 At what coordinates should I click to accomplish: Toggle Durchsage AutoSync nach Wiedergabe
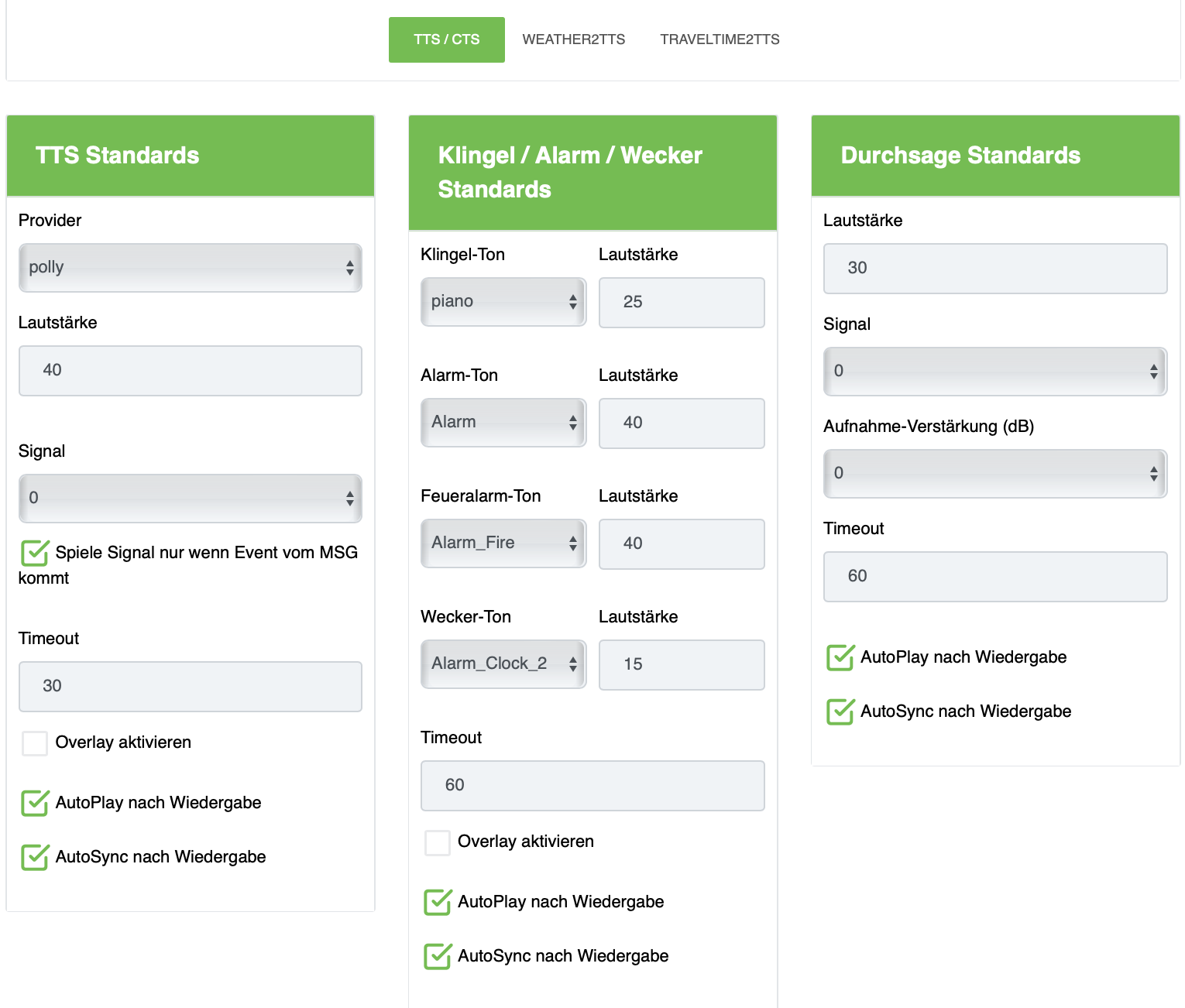[840, 711]
